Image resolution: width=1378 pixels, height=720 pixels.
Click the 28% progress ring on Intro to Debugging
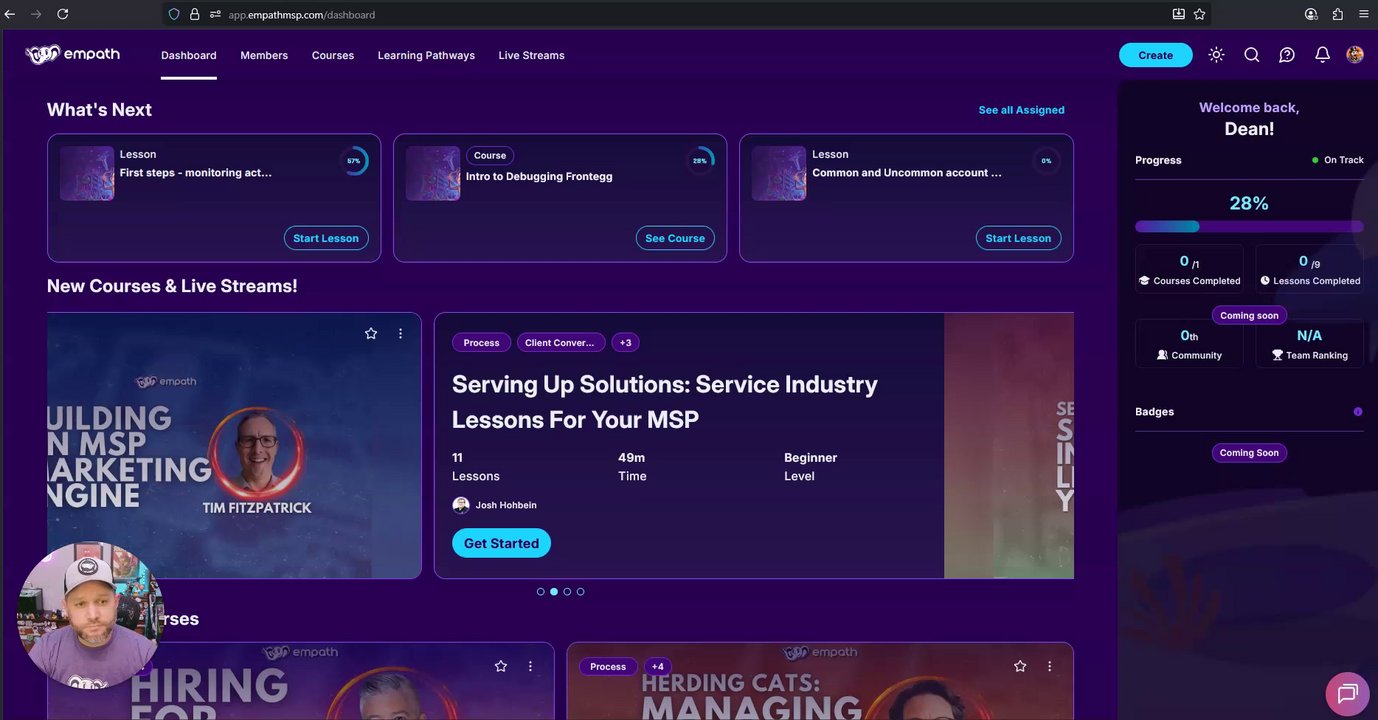[x=700, y=161]
